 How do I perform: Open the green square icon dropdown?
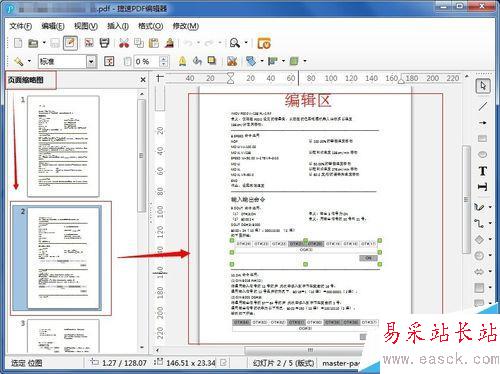pyautogui.click(x=305, y=61)
